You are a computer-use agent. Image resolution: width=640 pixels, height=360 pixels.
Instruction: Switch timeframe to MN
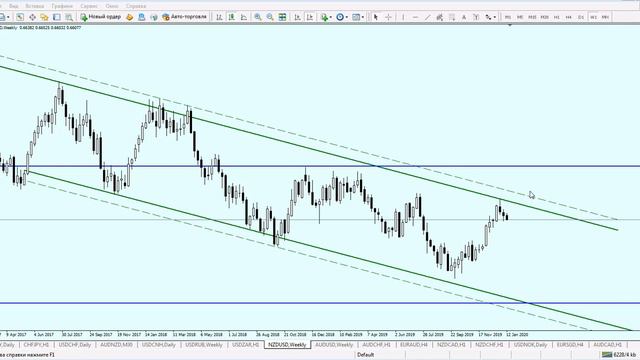606,17
